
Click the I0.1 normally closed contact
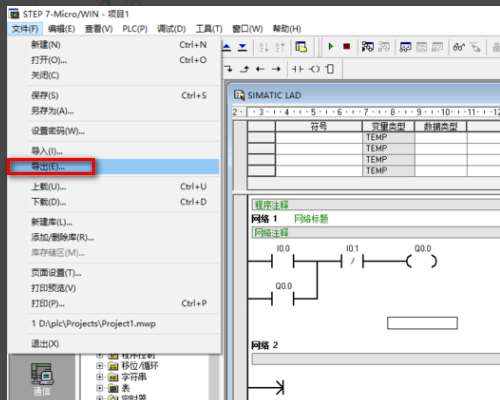click(352, 261)
